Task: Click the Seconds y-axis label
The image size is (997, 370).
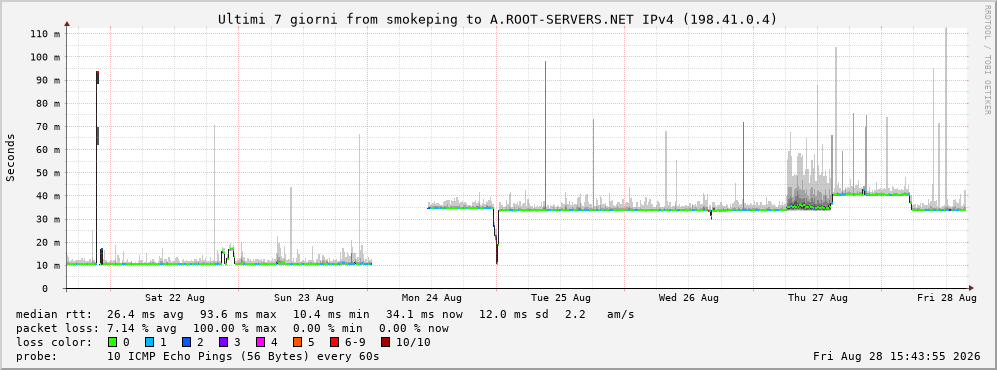Action: click(x=11, y=158)
